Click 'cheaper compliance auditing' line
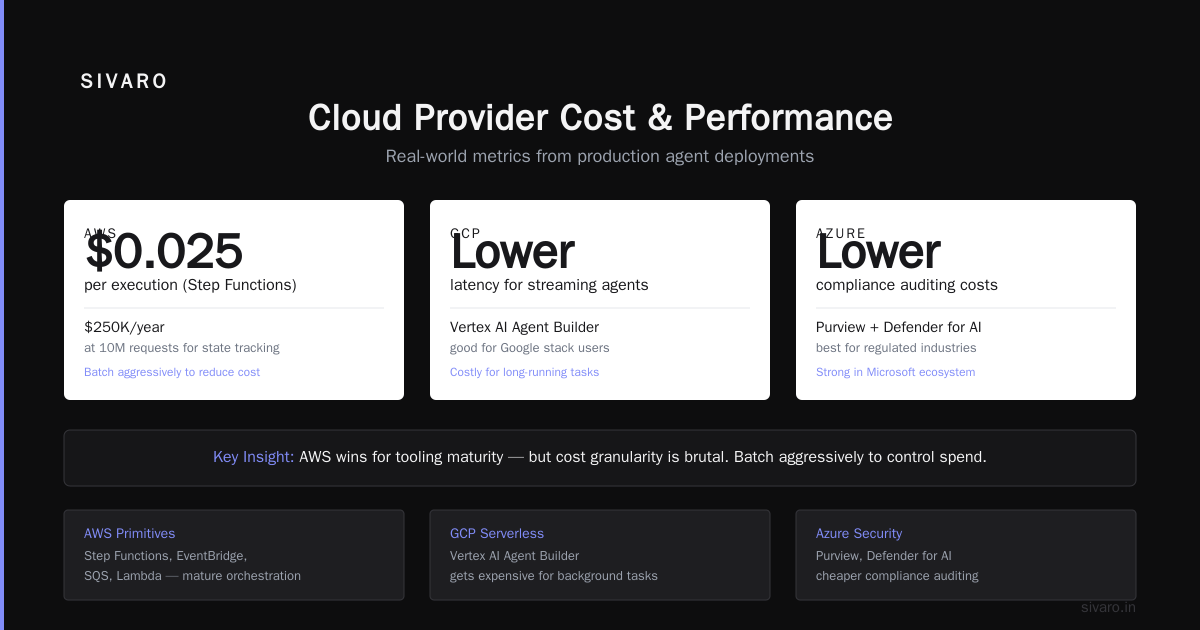 pyautogui.click(x=897, y=576)
